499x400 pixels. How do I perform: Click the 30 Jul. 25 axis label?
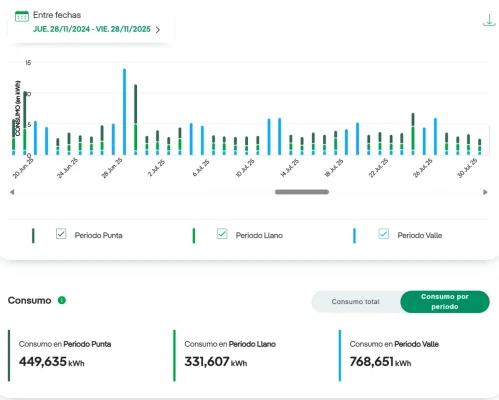(x=467, y=168)
